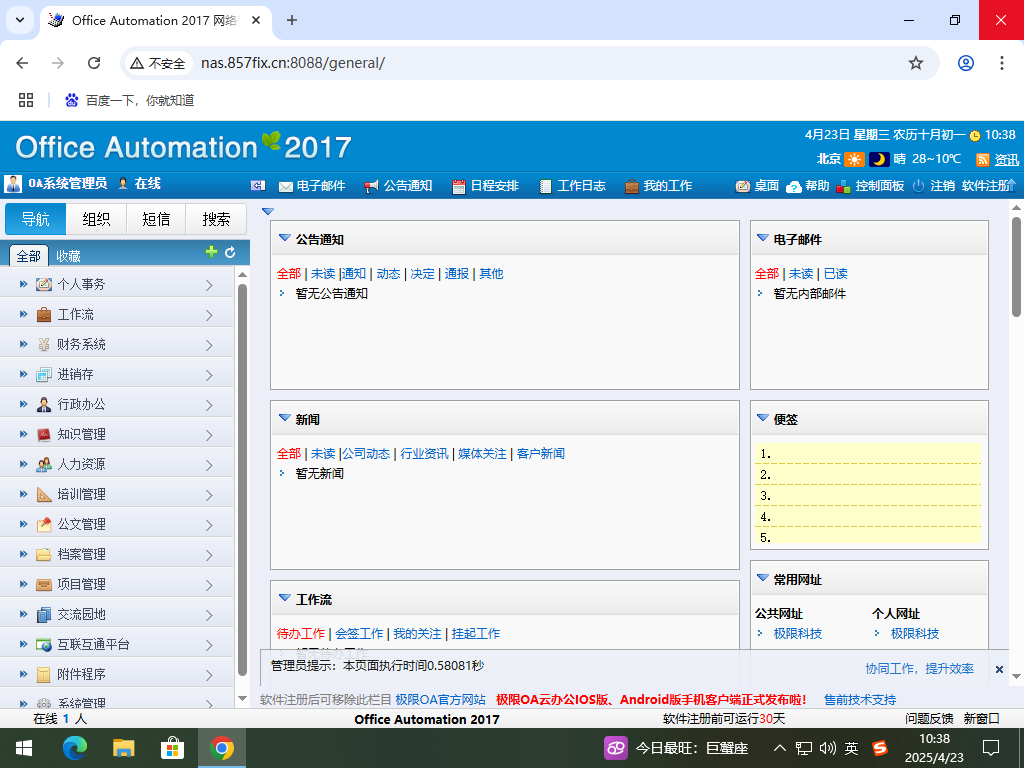Click the 档案管理 folder icon in sidebar
The width and height of the screenshot is (1024, 768).
tap(44, 554)
